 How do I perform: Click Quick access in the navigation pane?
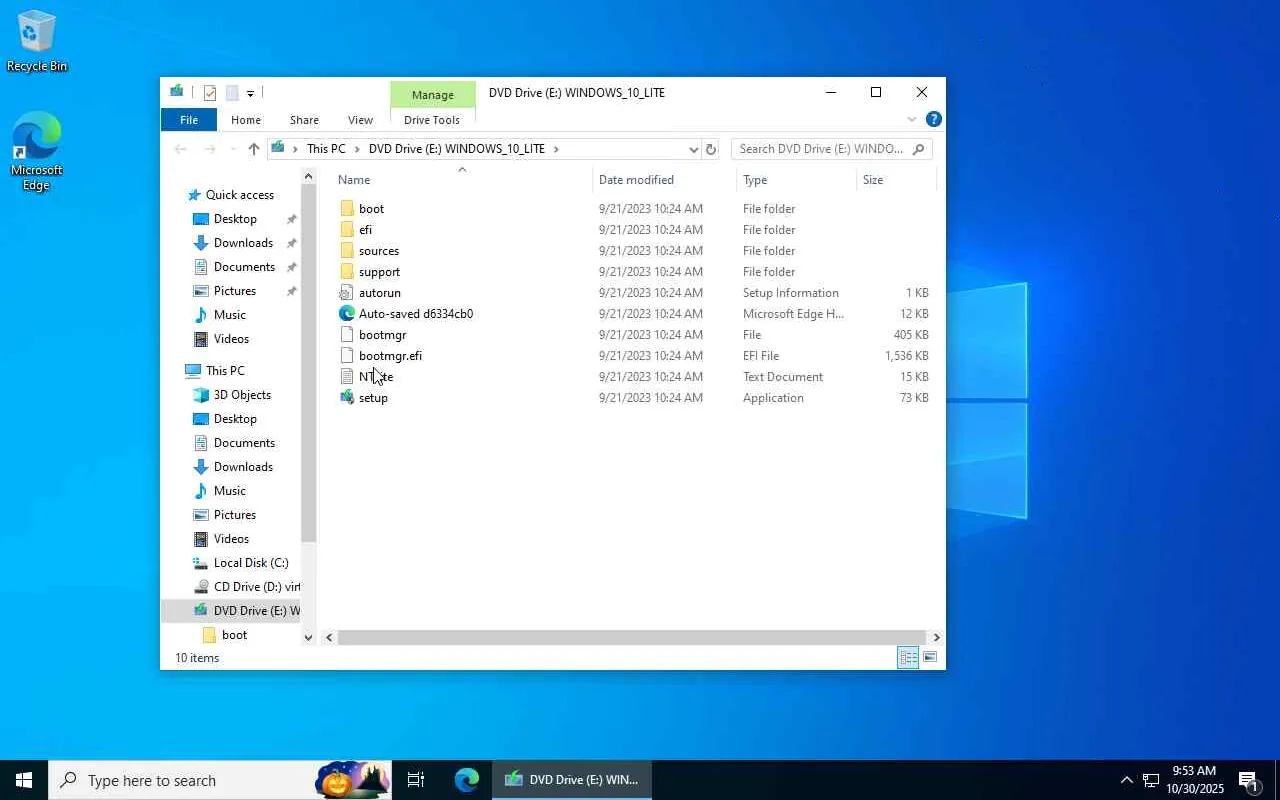coord(239,195)
